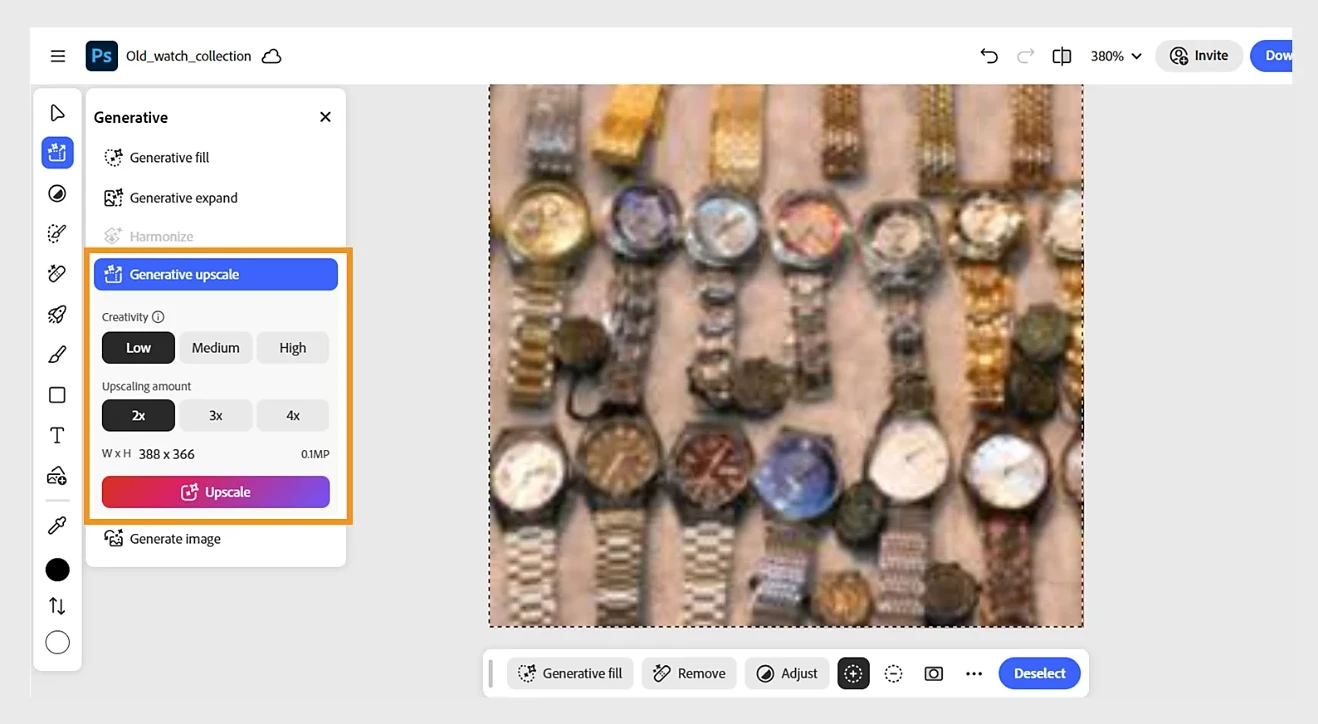1318x724 pixels.
Task: Set Creativity to Medium
Action: tap(216, 348)
